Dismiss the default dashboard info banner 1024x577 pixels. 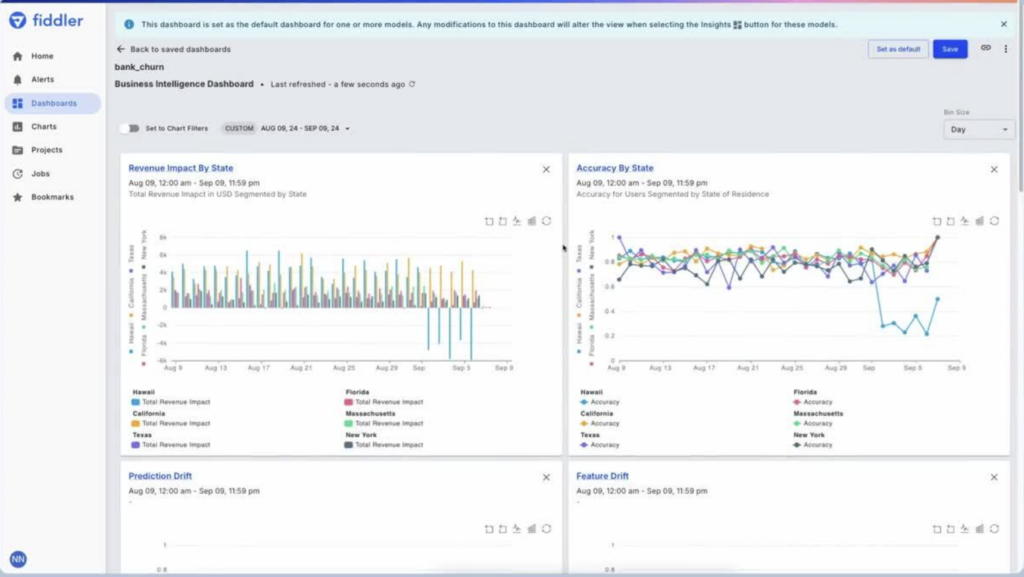(1004, 24)
